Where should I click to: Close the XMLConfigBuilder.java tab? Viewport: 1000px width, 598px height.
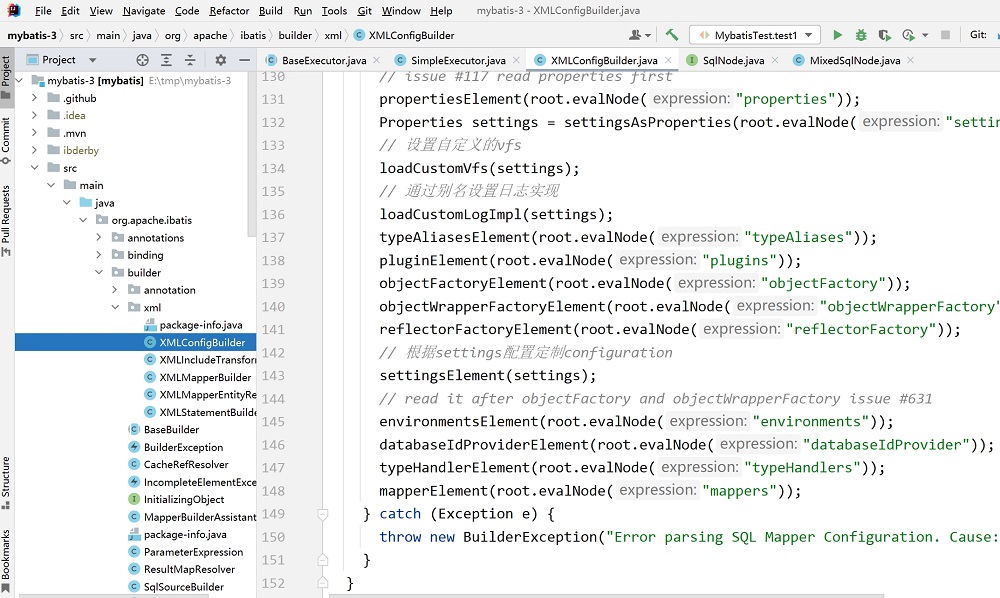(668, 60)
